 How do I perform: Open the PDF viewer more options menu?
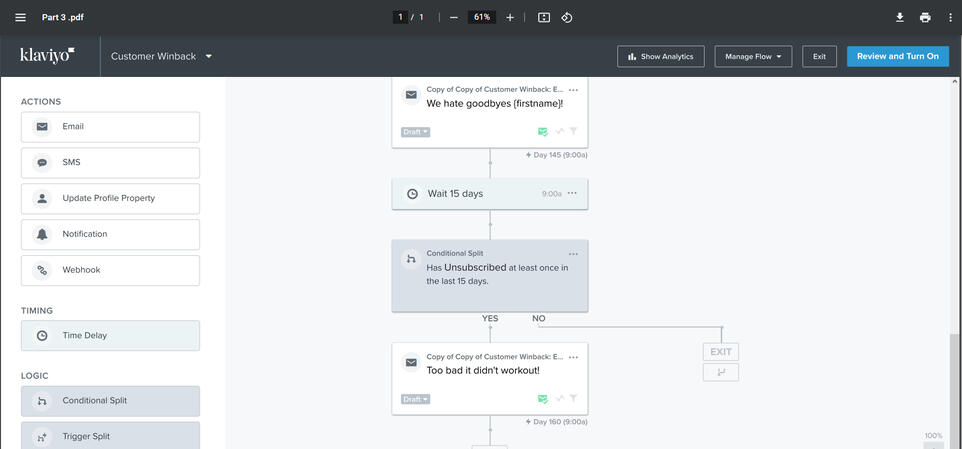pos(949,17)
